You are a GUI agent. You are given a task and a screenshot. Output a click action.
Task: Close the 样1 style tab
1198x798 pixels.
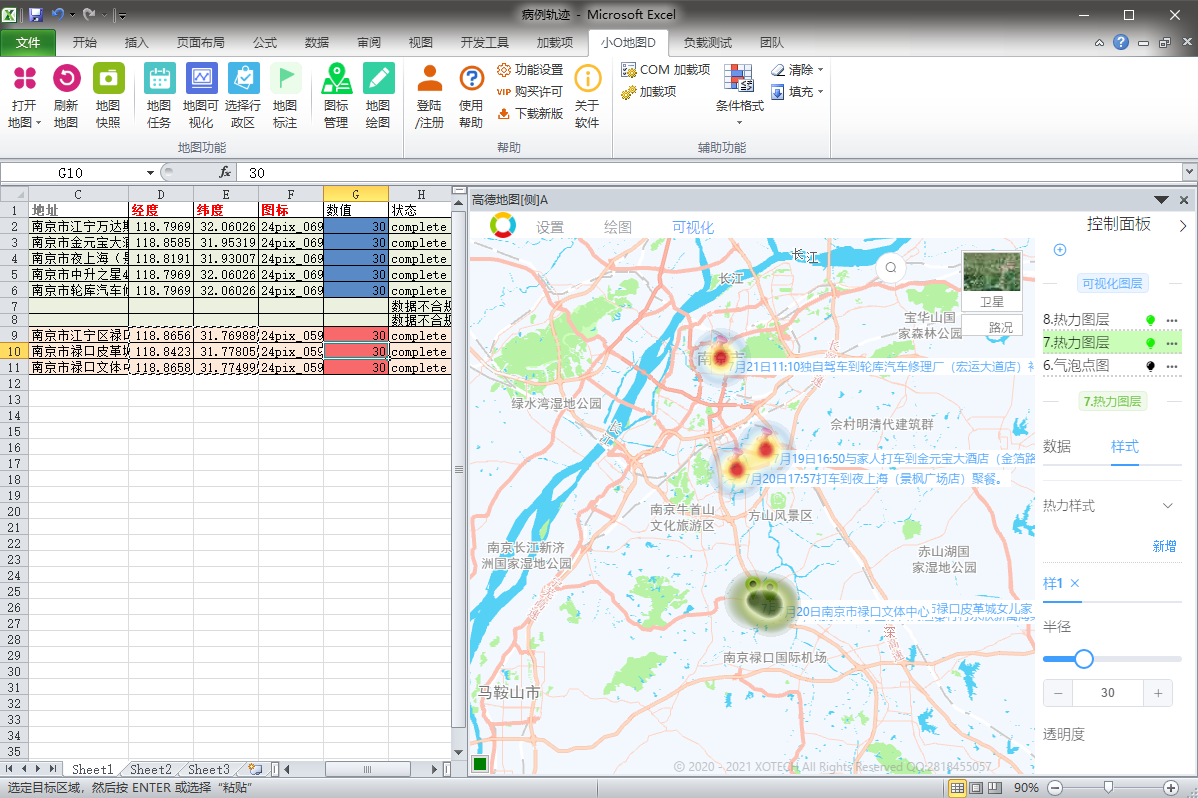1075,583
